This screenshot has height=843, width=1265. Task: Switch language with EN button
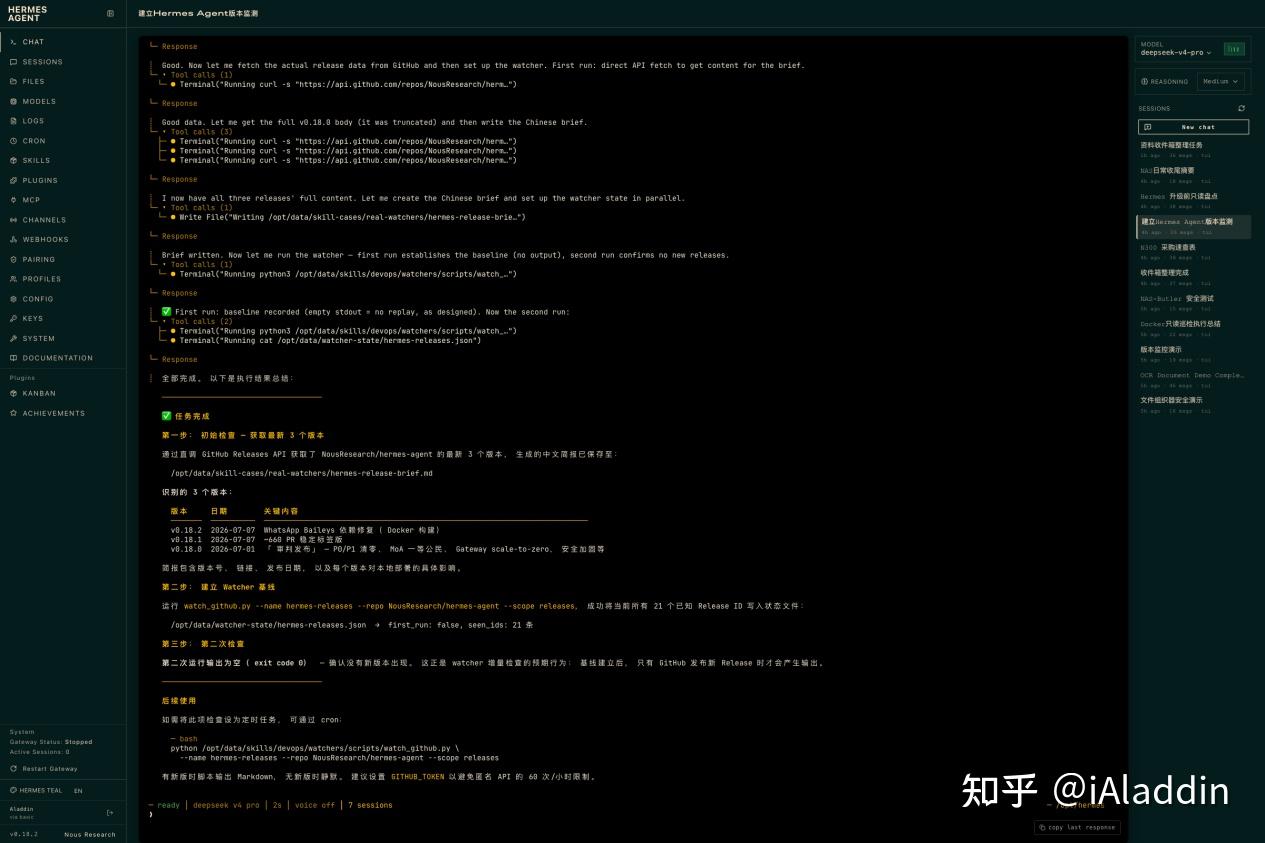click(x=78, y=790)
